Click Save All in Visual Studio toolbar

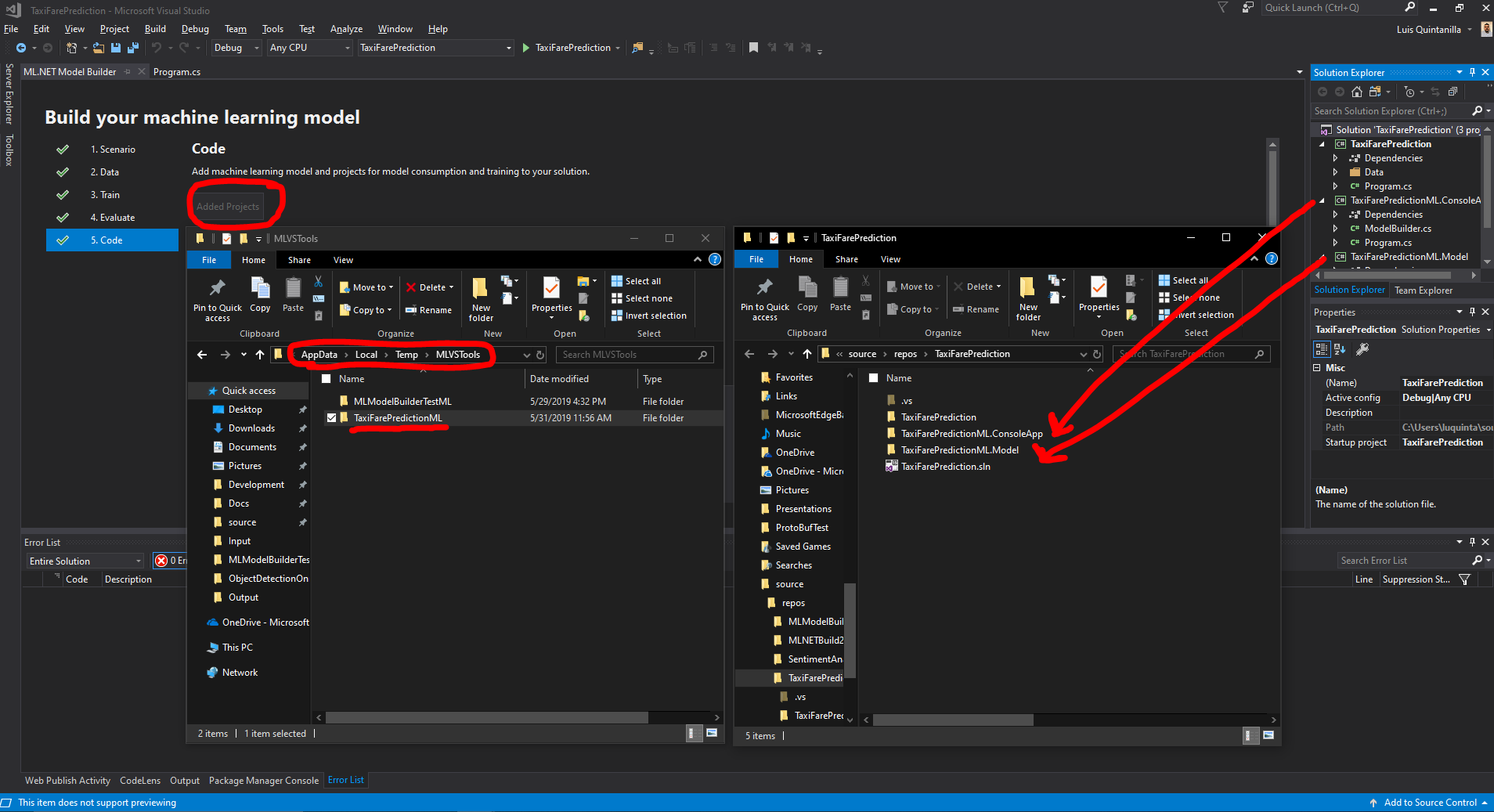pyautogui.click(x=132, y=48)
